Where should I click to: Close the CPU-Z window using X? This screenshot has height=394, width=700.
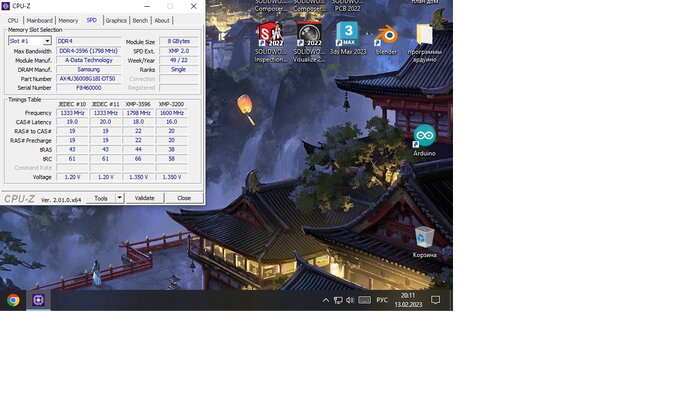click(193, 6)
